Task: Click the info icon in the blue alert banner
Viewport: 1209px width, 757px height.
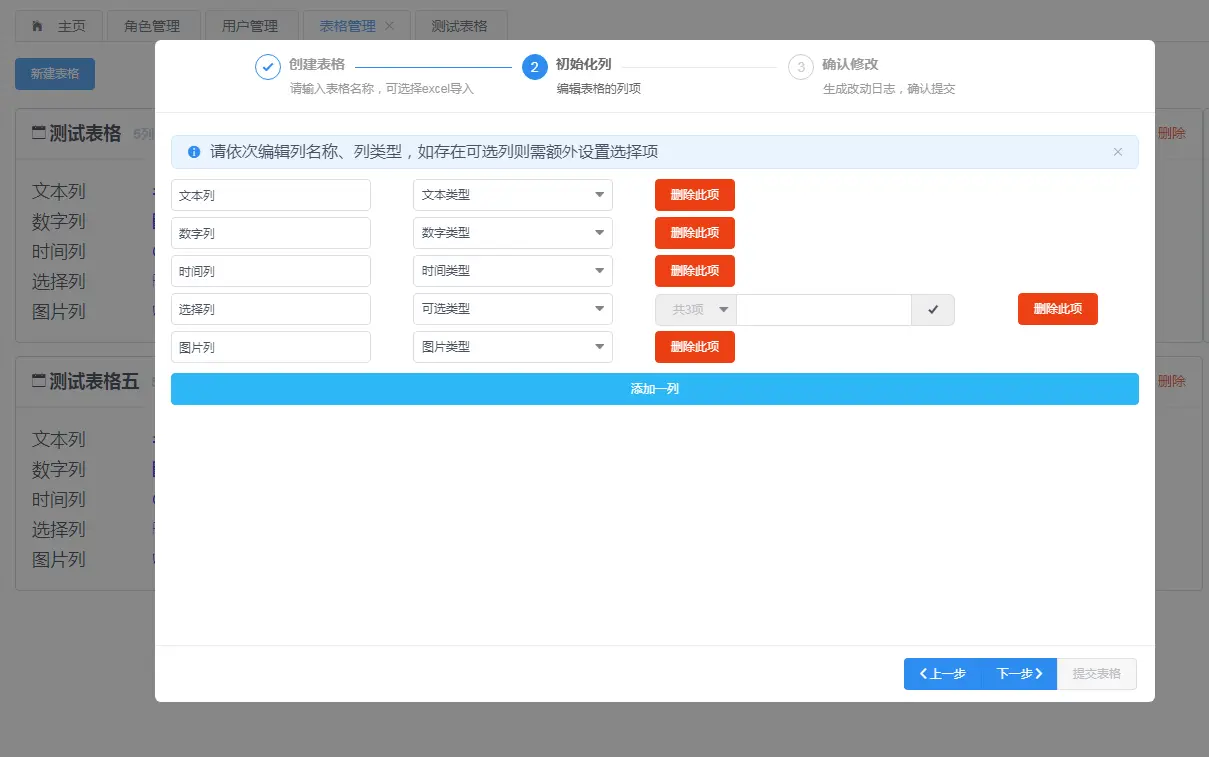Action: [193, 151]
